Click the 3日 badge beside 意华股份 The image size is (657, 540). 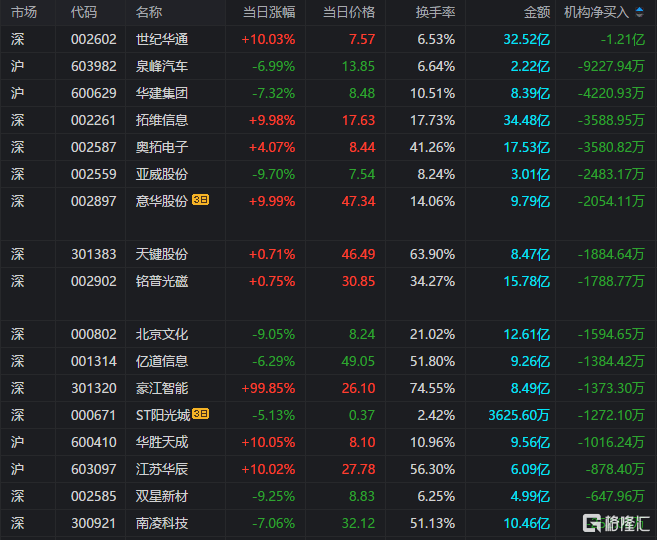pos(200,200)
